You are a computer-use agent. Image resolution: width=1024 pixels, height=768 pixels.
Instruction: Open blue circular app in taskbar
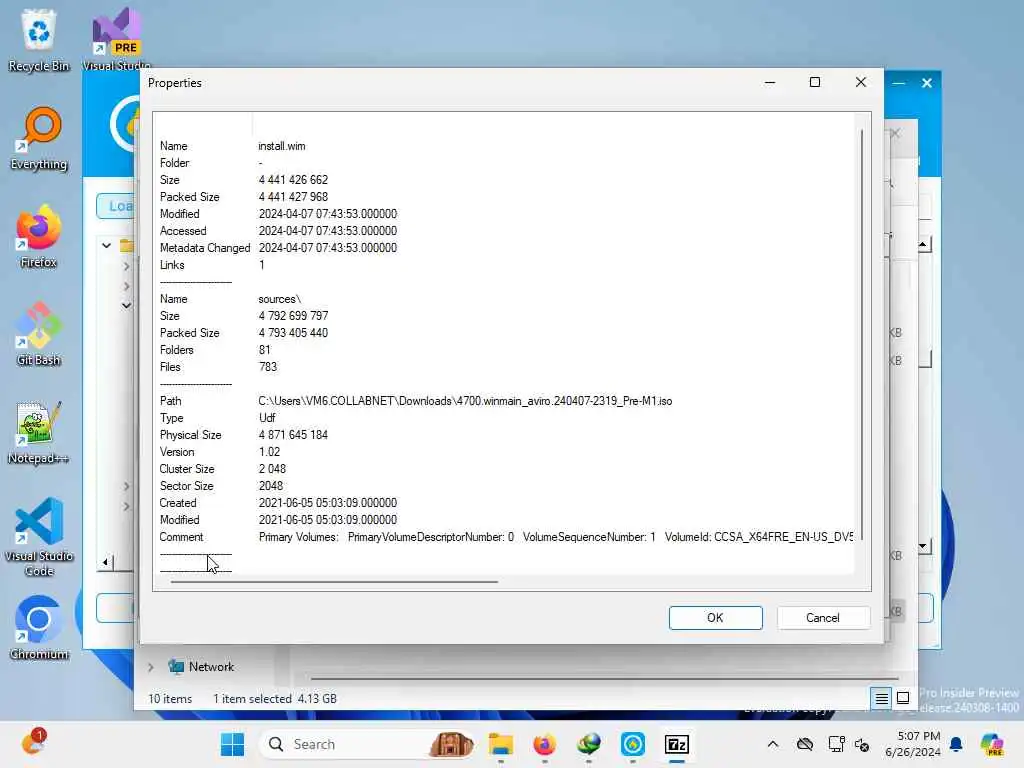tap(633, 744)
